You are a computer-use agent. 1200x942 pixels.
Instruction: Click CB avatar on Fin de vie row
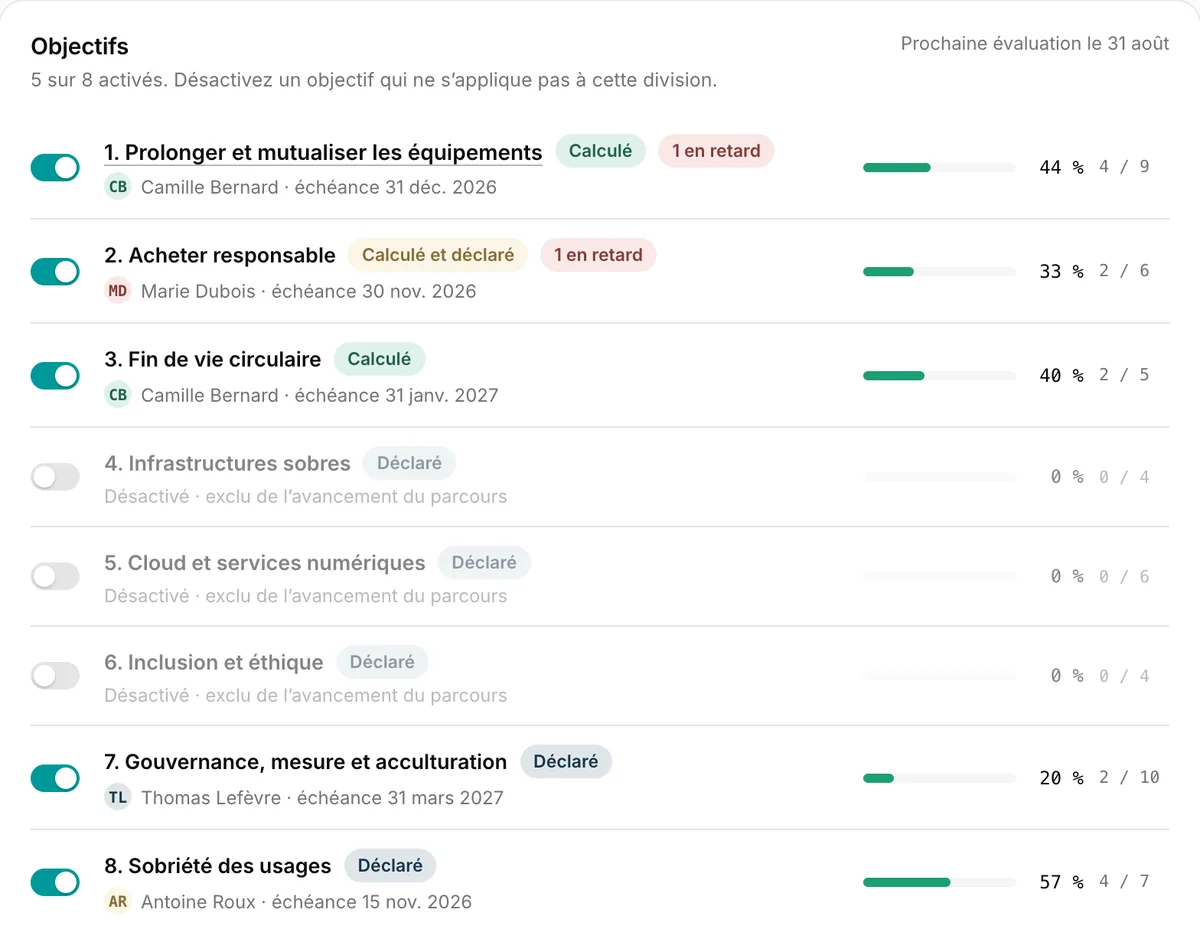118,395
